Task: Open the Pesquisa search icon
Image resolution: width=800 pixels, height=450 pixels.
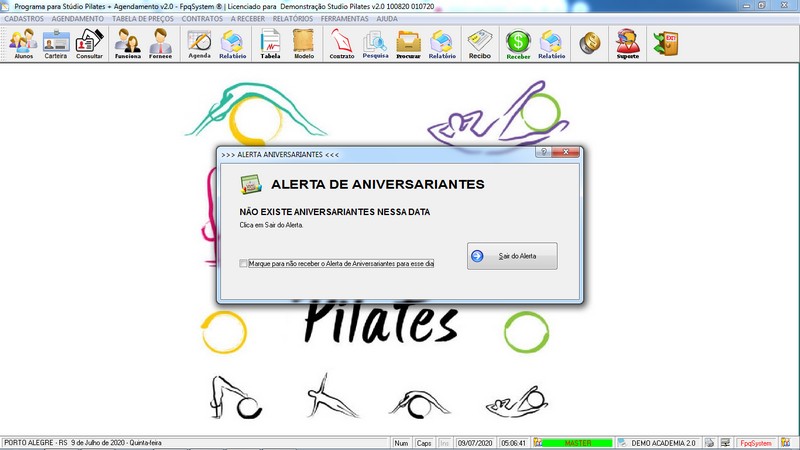Action: pyautogui.click(x=376, y=44)
